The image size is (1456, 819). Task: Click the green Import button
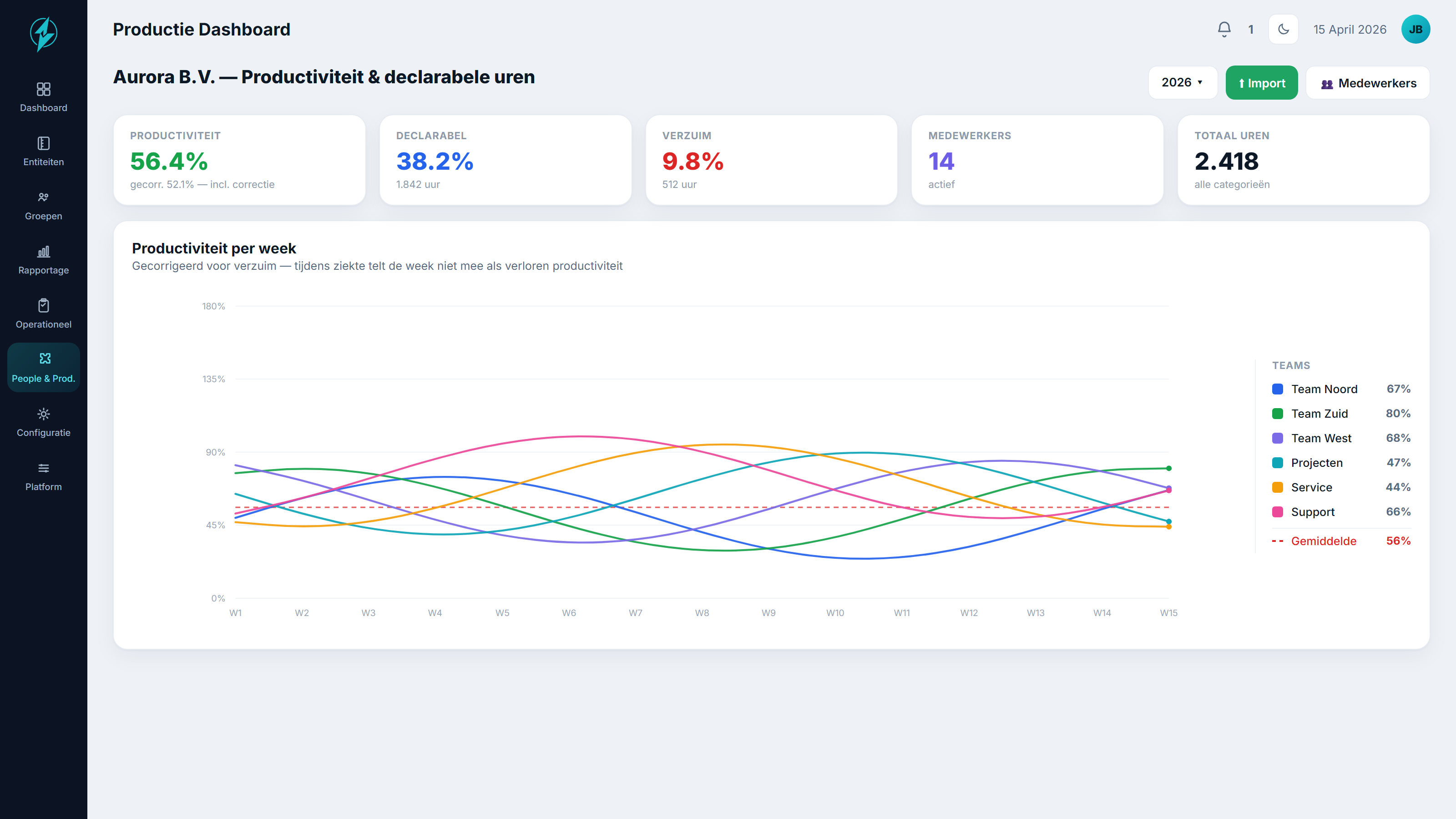[1262, 82]
